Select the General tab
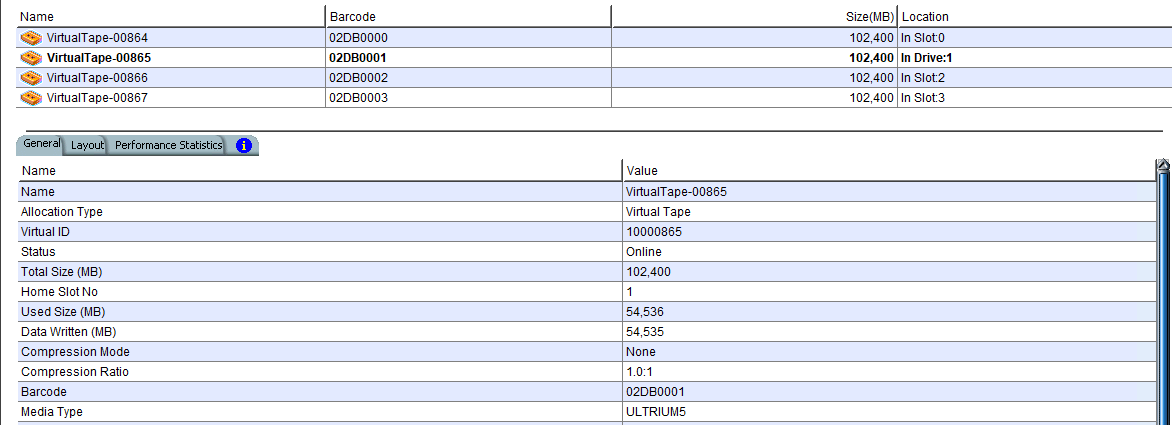The image size is (1172, 425). click(41, 143)
